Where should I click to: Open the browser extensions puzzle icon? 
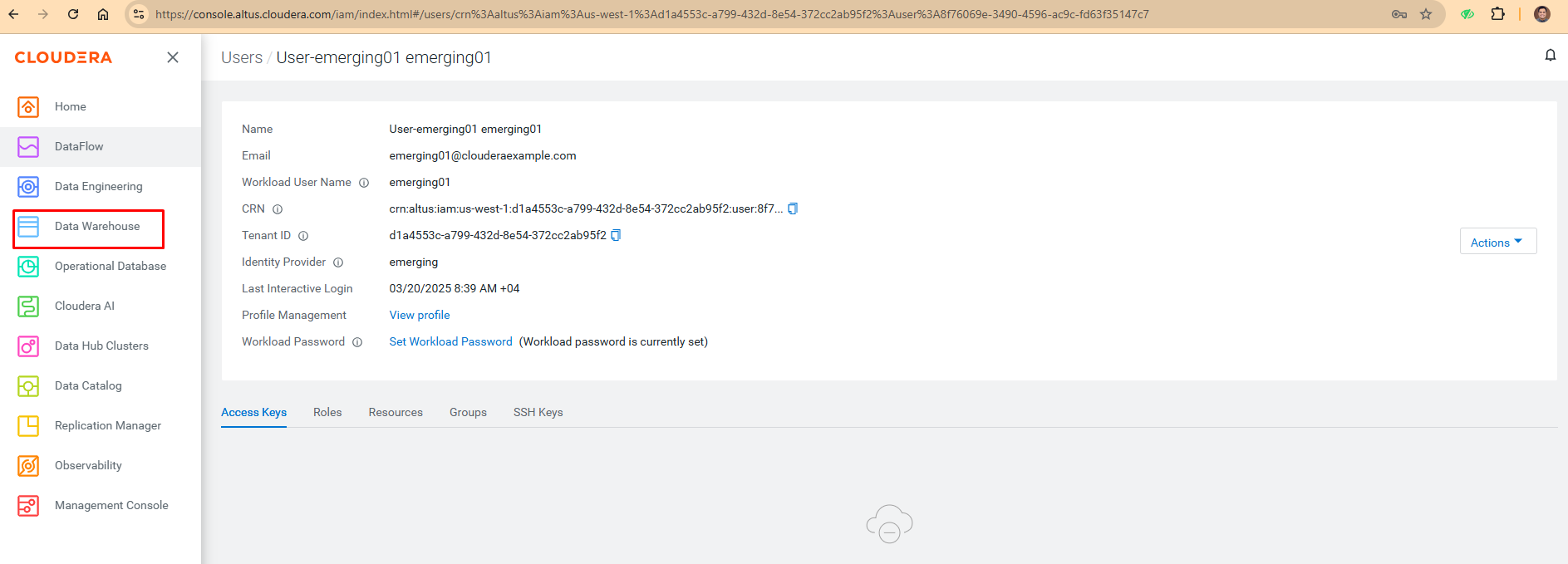[x=1498, y=14]
